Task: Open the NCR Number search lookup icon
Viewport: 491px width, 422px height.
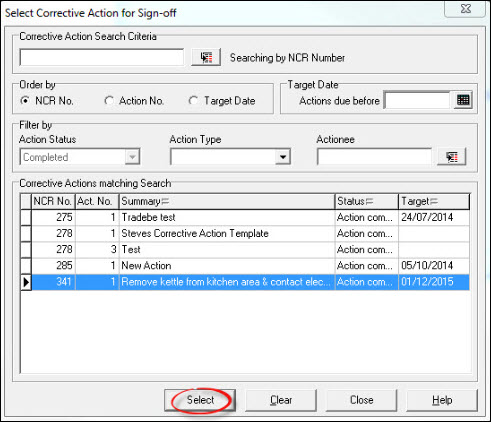Action: tap(206, 57)
